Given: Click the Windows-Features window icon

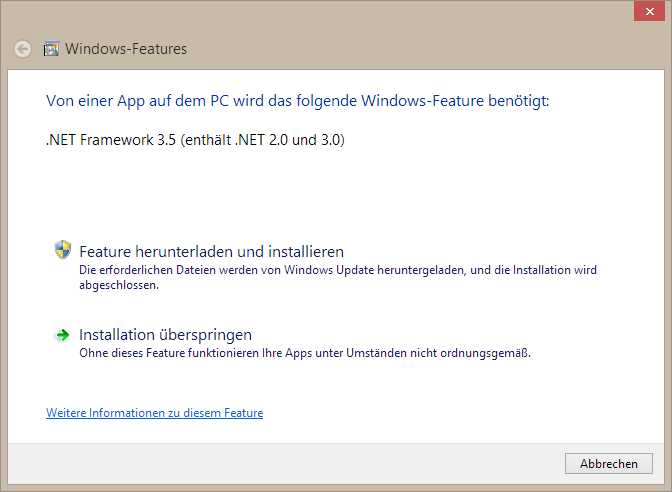Looking at the screenshot, I should [52, 49].
